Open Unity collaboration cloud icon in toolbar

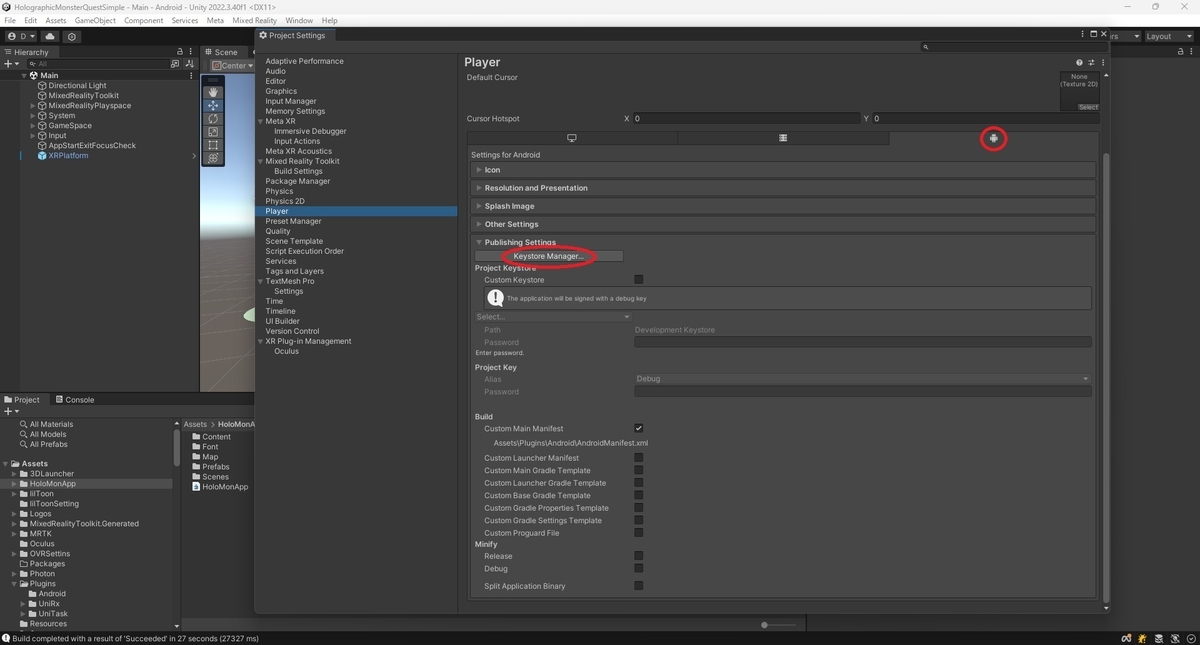click(x=50, y=36)
